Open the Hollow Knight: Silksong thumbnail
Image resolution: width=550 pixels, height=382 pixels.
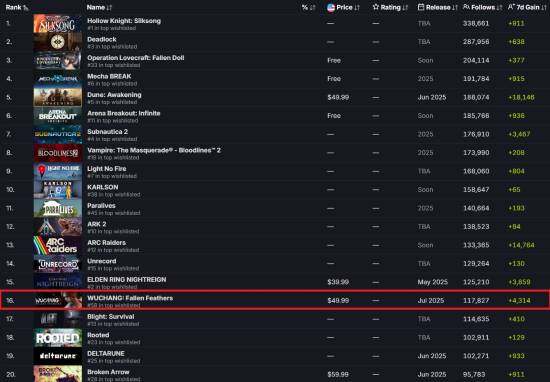pos(58,24)
